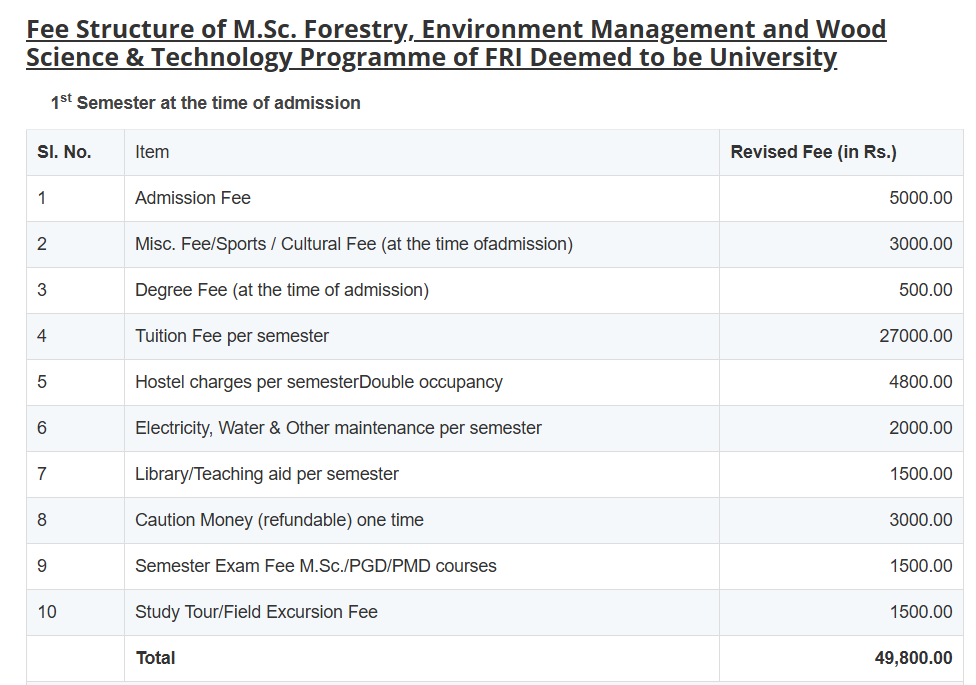
Task: Click the Semester Exam Fee M.Sc./PGD/PMD row
Action: tap(315, 566)
